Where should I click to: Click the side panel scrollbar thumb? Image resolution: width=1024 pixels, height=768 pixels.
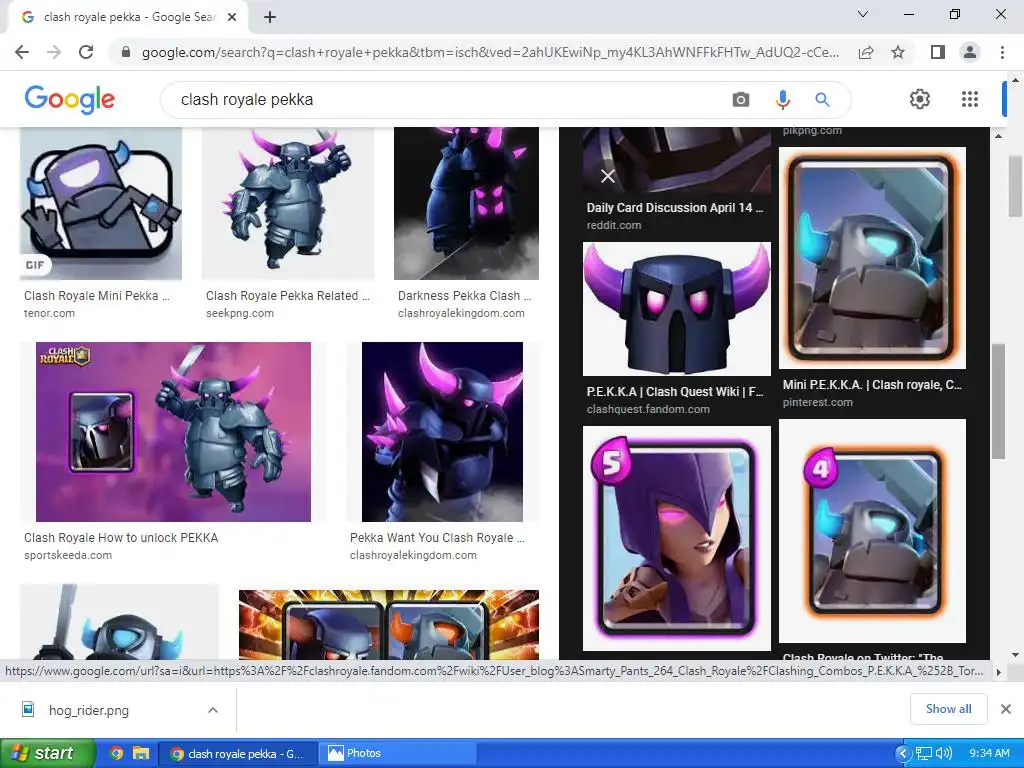point(998,402)
